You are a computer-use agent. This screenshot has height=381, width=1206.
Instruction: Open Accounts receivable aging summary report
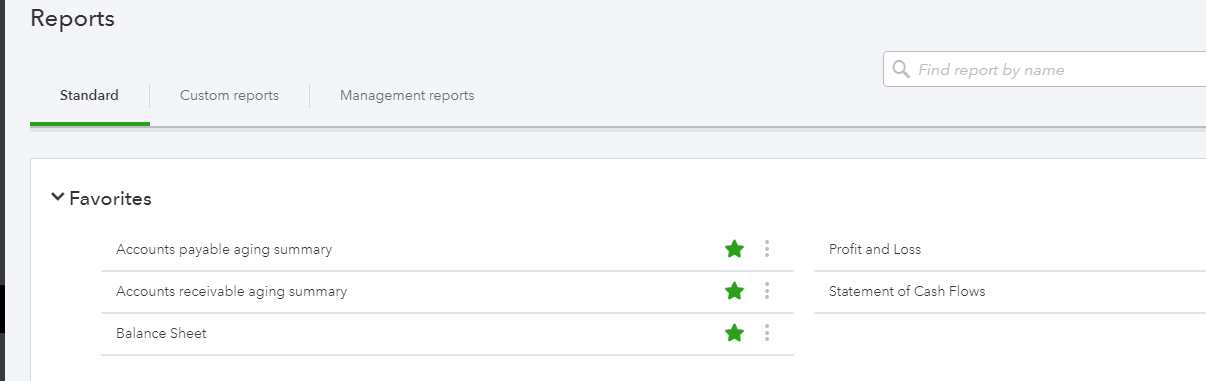tap(231, 291)
